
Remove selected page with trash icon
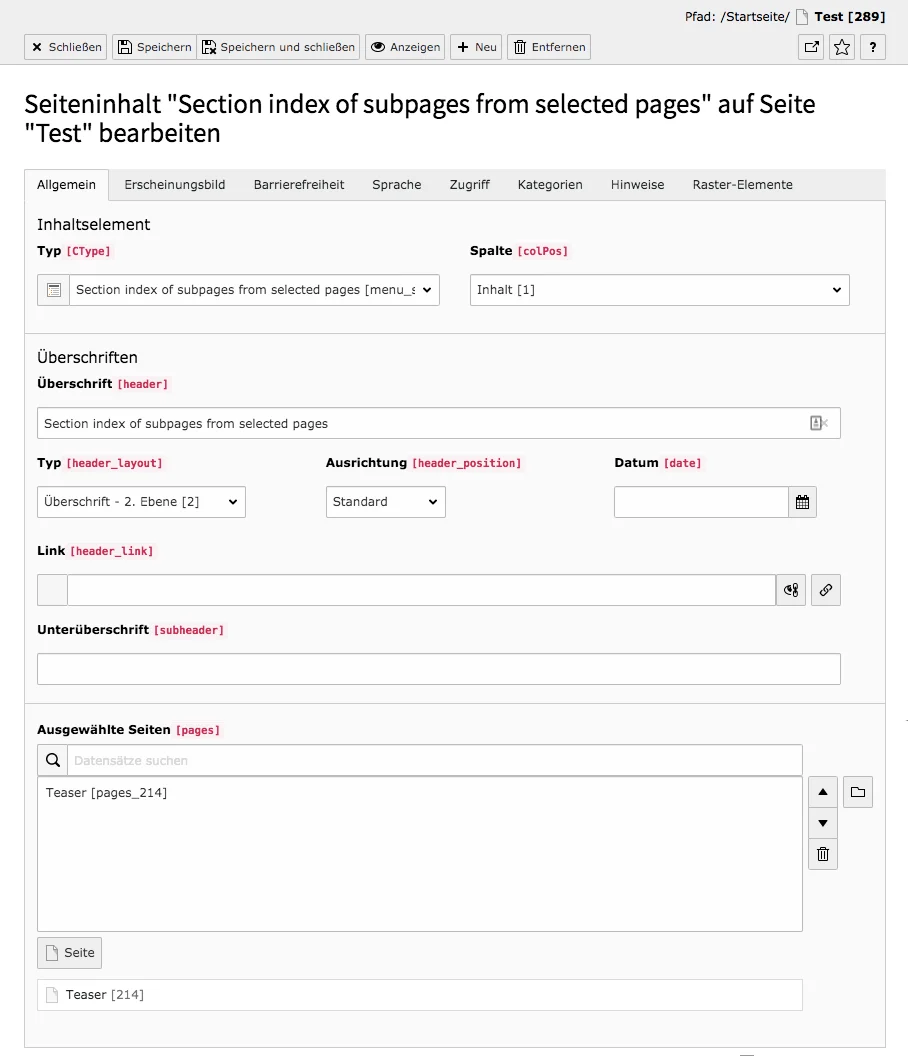tap(822, 854)
